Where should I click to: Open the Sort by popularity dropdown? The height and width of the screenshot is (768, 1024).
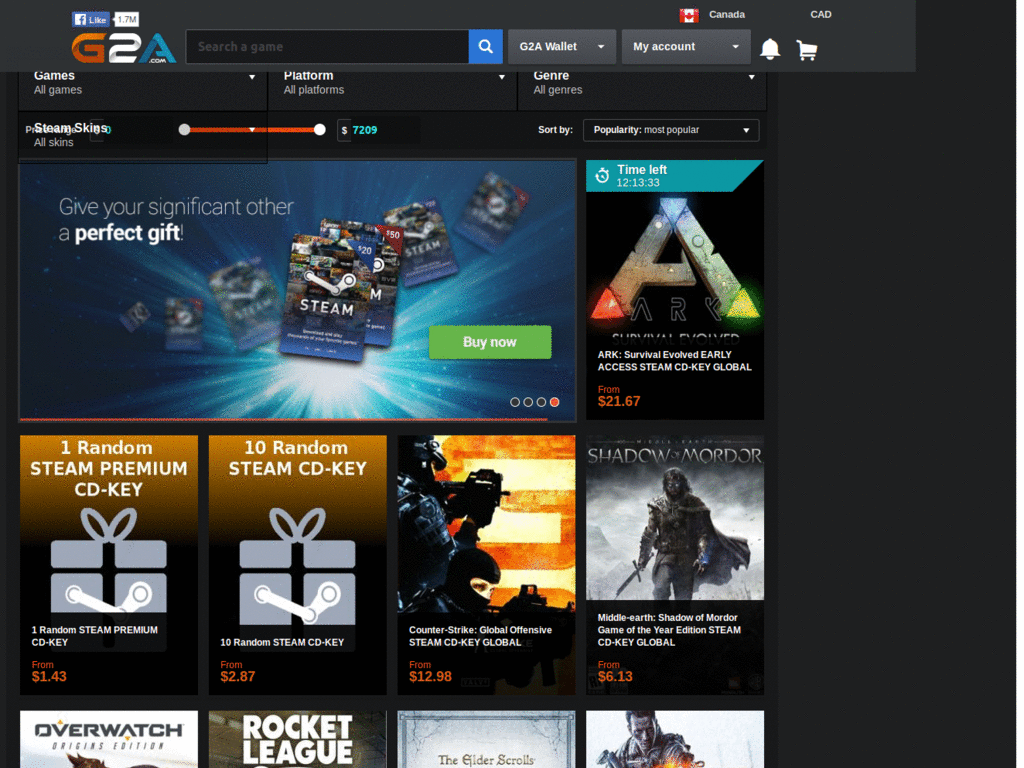click(x=671, y=130)
